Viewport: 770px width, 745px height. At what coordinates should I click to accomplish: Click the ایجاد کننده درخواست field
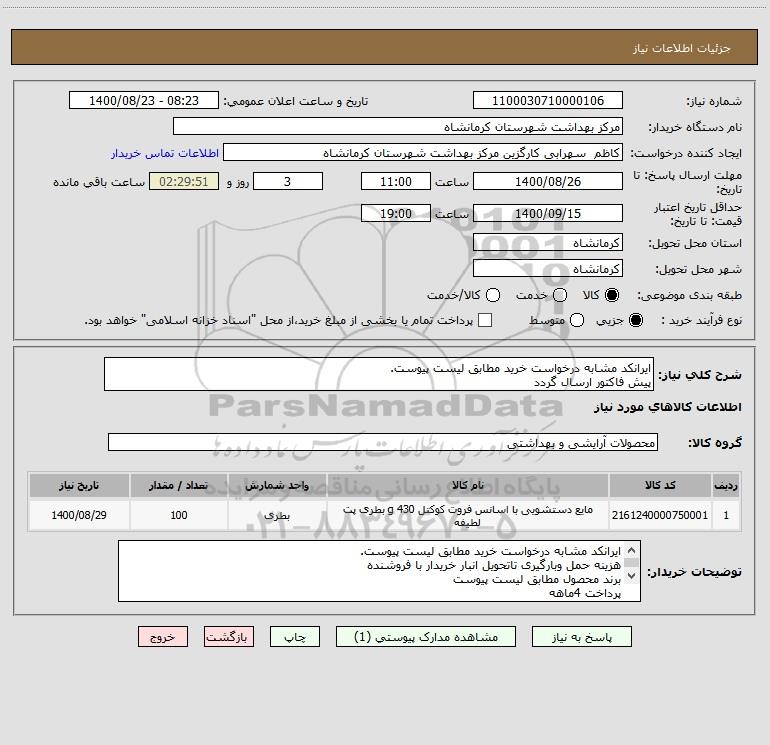(423, 153)
